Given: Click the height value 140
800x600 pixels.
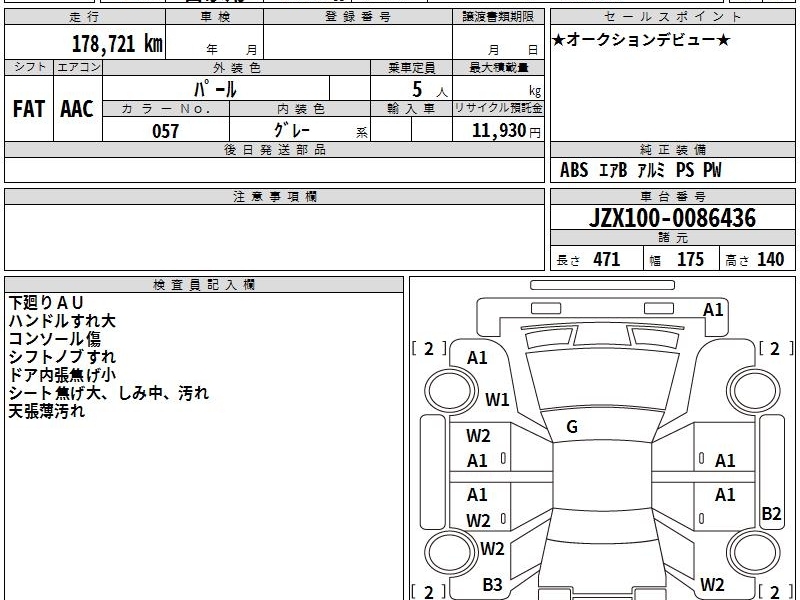Looking at the screenshot, I should (x=770, y=259).
